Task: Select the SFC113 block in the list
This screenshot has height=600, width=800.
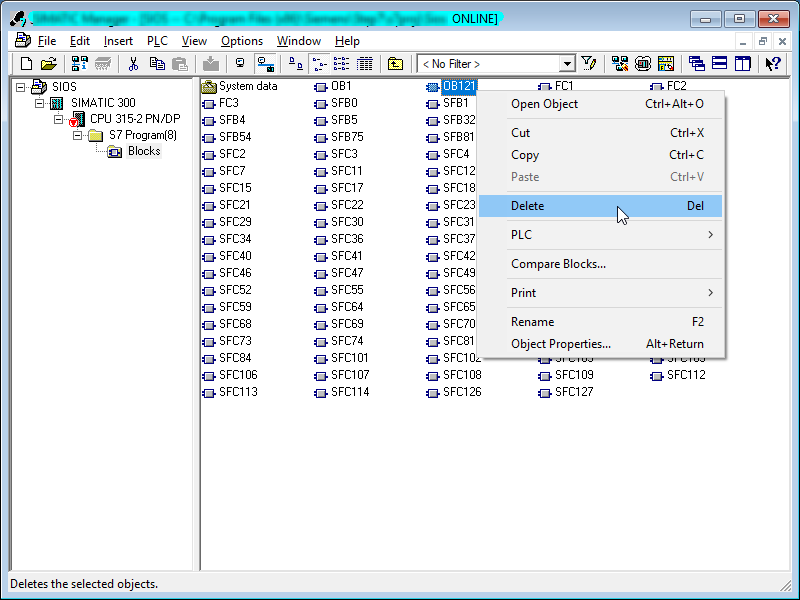Action: click(238, 392)
